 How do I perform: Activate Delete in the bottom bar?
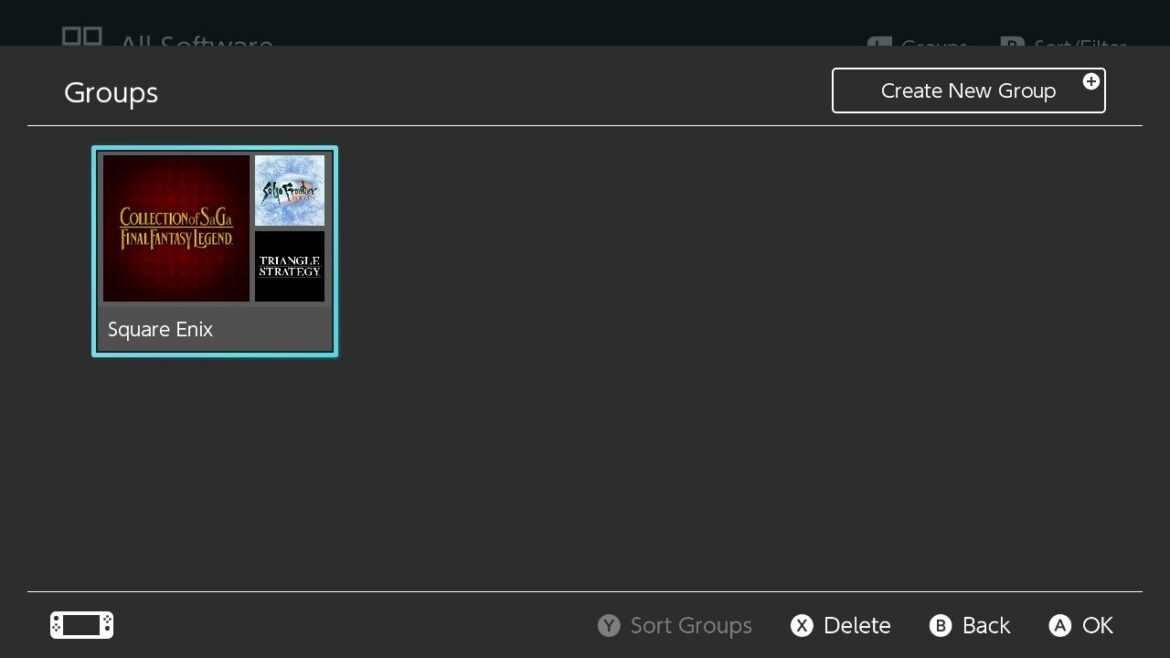tap(857, 625)
